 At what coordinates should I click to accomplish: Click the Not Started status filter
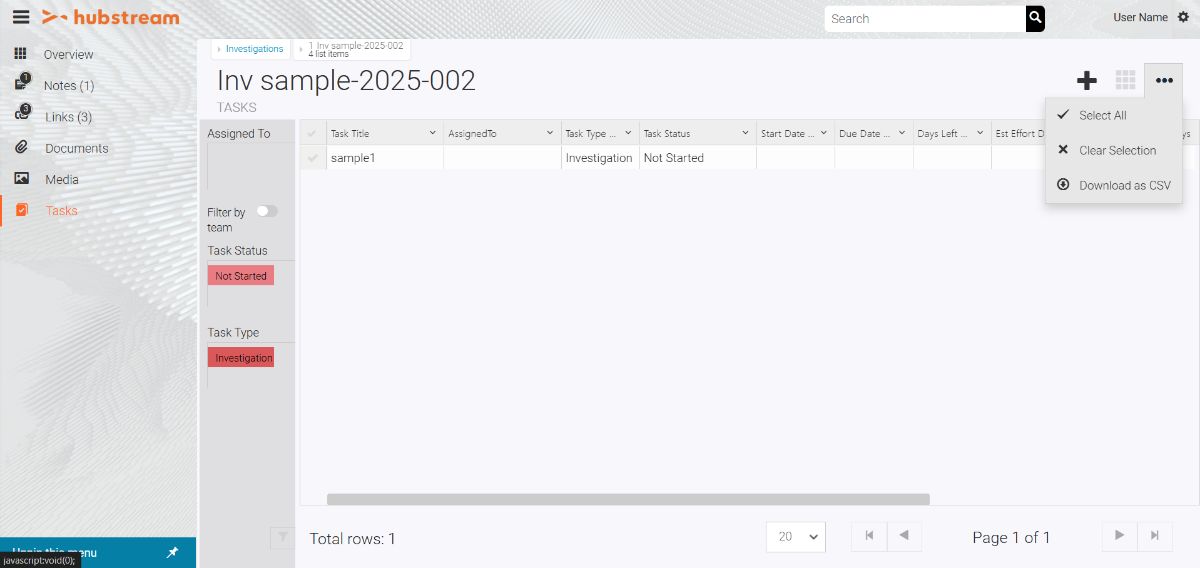coord(241,276)
